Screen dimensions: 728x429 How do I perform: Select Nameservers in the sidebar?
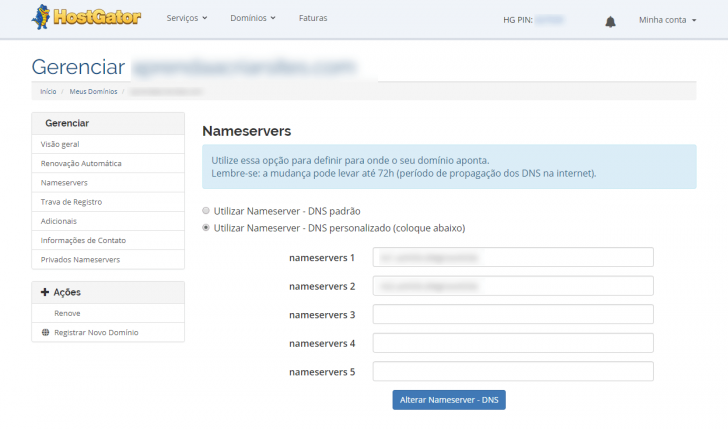(x=108, y=182)
